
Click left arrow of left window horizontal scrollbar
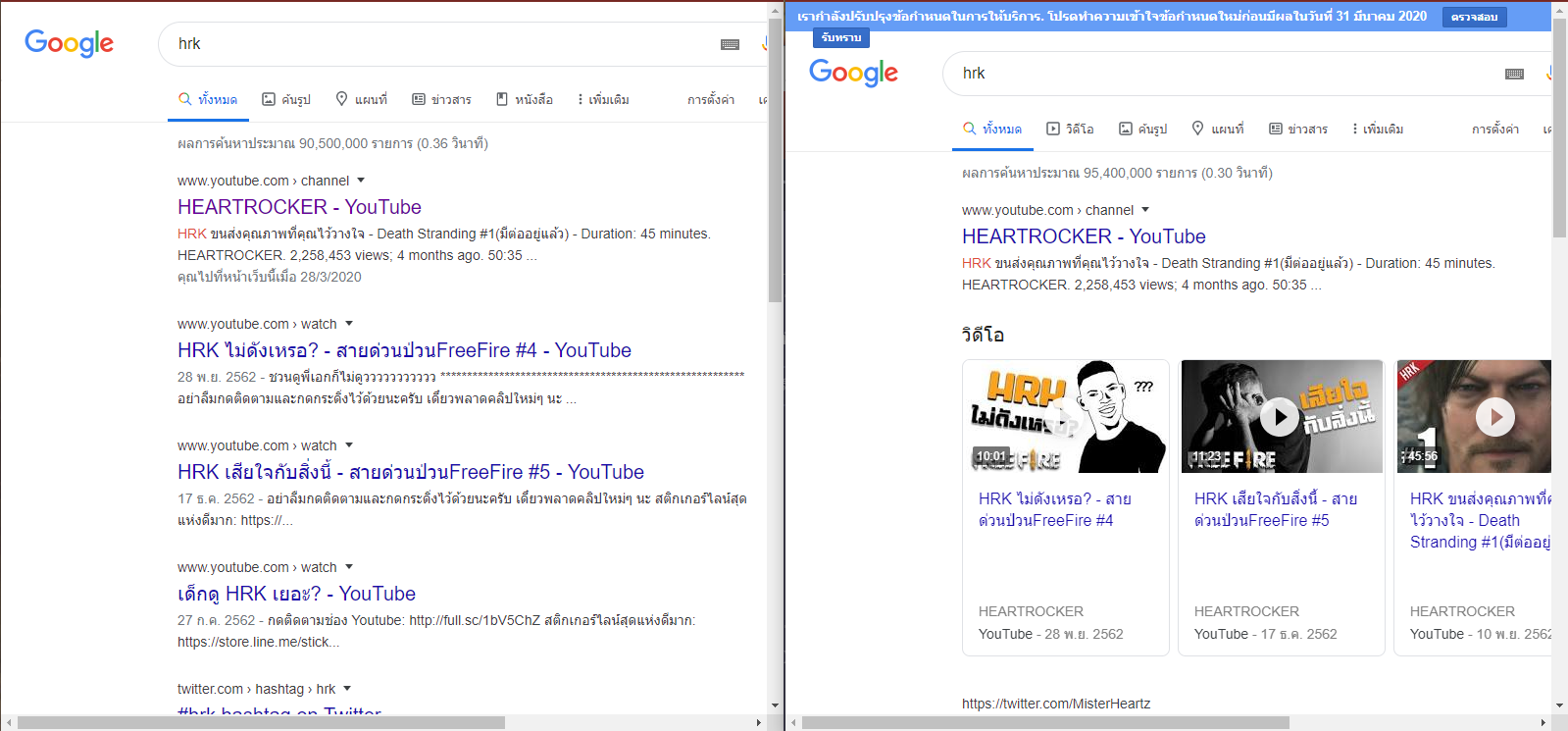click(x=9, y=723)
